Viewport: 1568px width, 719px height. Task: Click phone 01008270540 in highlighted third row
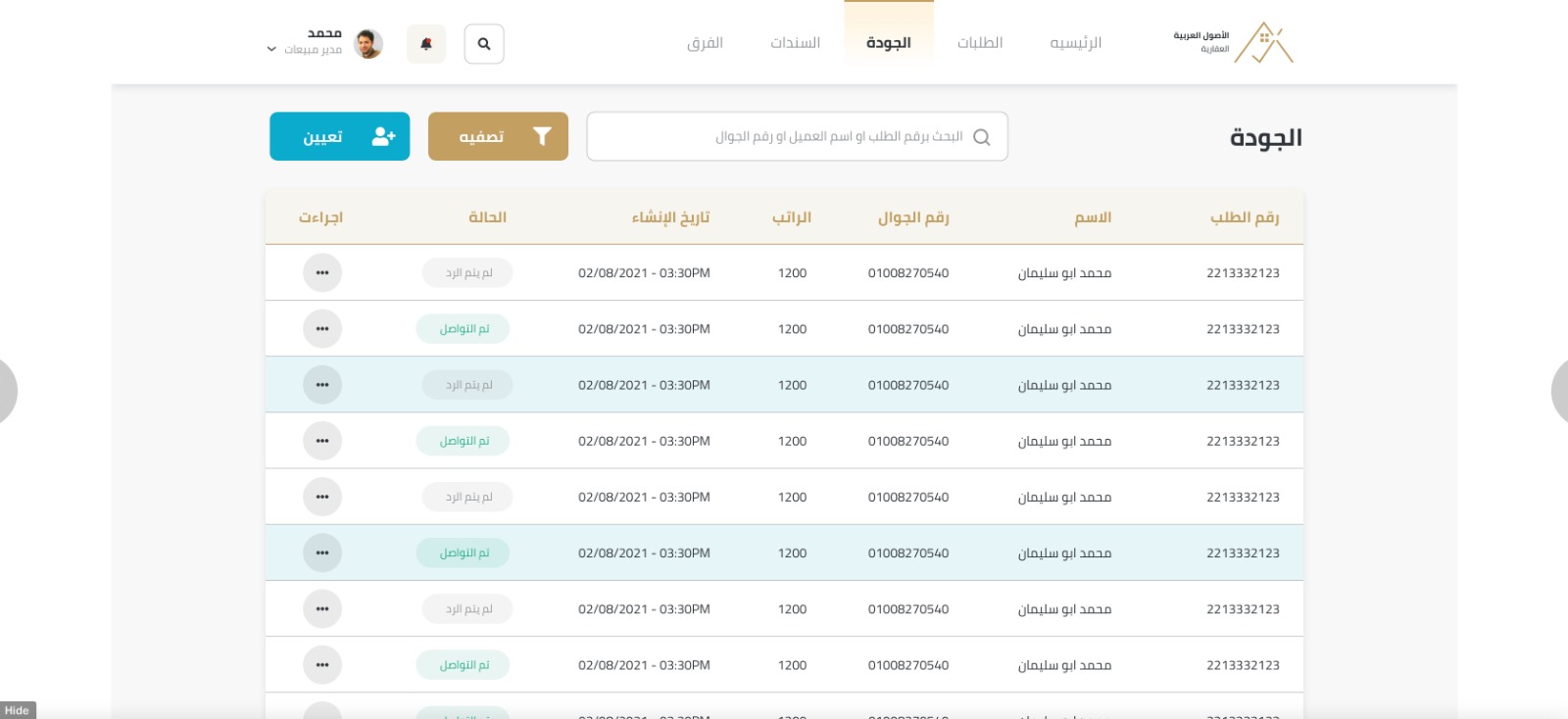pos(908,385)
